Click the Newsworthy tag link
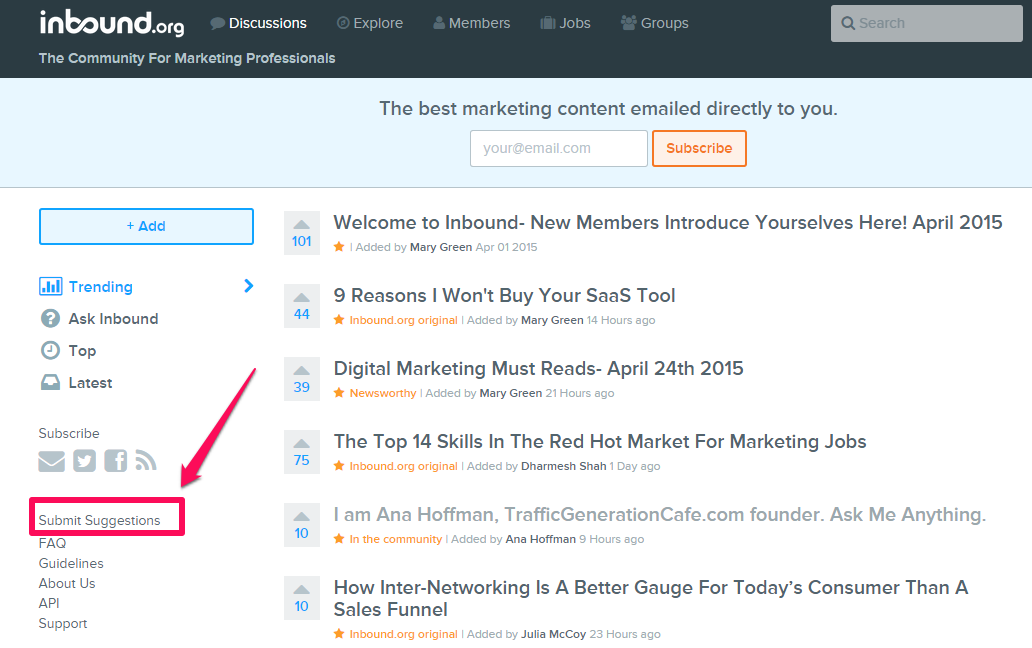The width and height of the screenshot is (1032, 648). (x=383, y=393)
